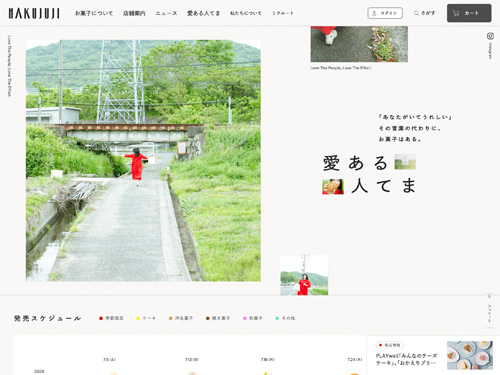The width and height of the screenshot is (500, 375).
Task: Click the vertical Instagram text link
Action: click(490, 51)
